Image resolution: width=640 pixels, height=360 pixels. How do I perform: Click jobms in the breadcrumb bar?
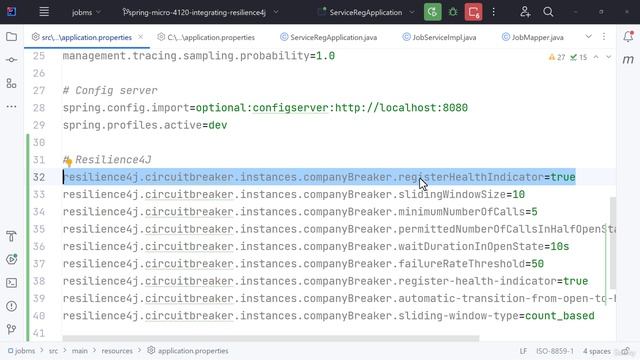tap(22, 351)
